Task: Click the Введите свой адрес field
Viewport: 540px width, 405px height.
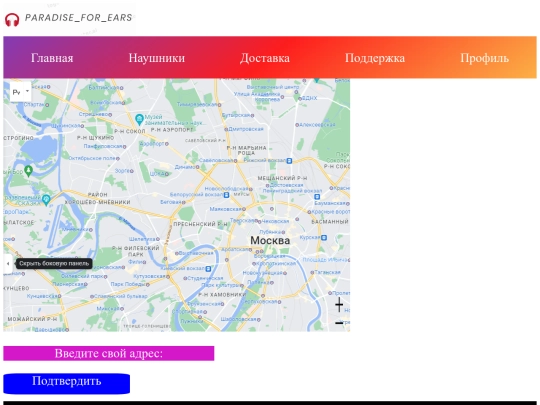Action: [109, 353]
